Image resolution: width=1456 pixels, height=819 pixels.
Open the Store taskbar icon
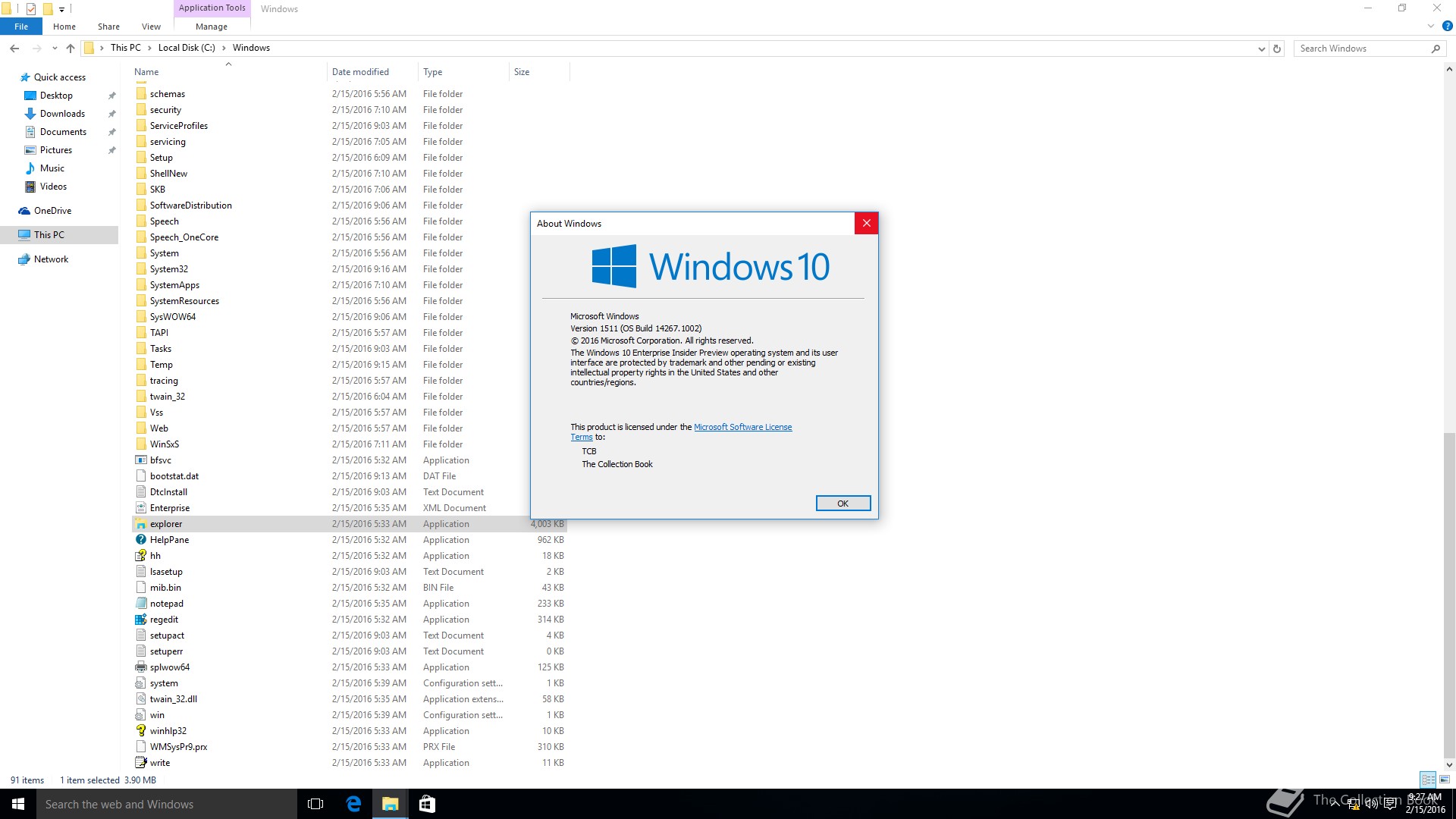pos(427,804)
